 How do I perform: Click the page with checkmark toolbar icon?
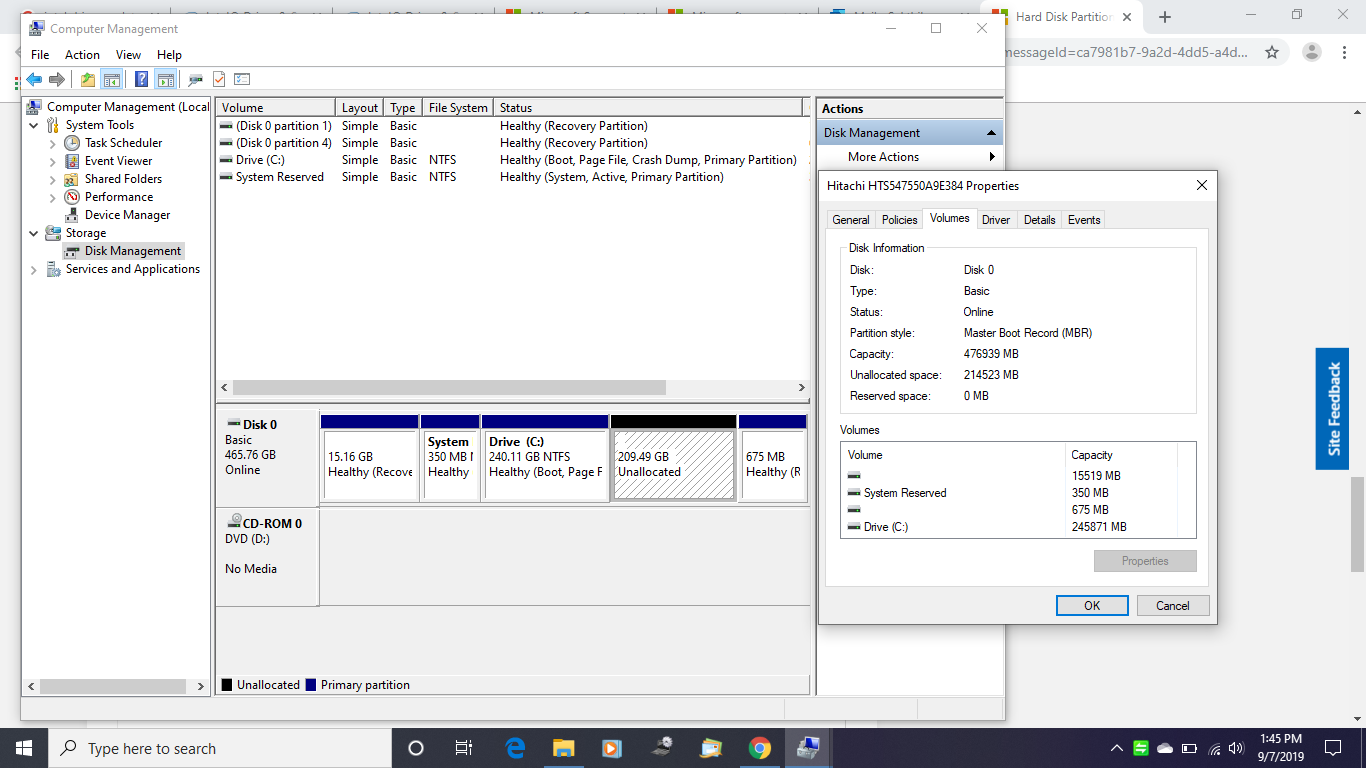point(219,80)
